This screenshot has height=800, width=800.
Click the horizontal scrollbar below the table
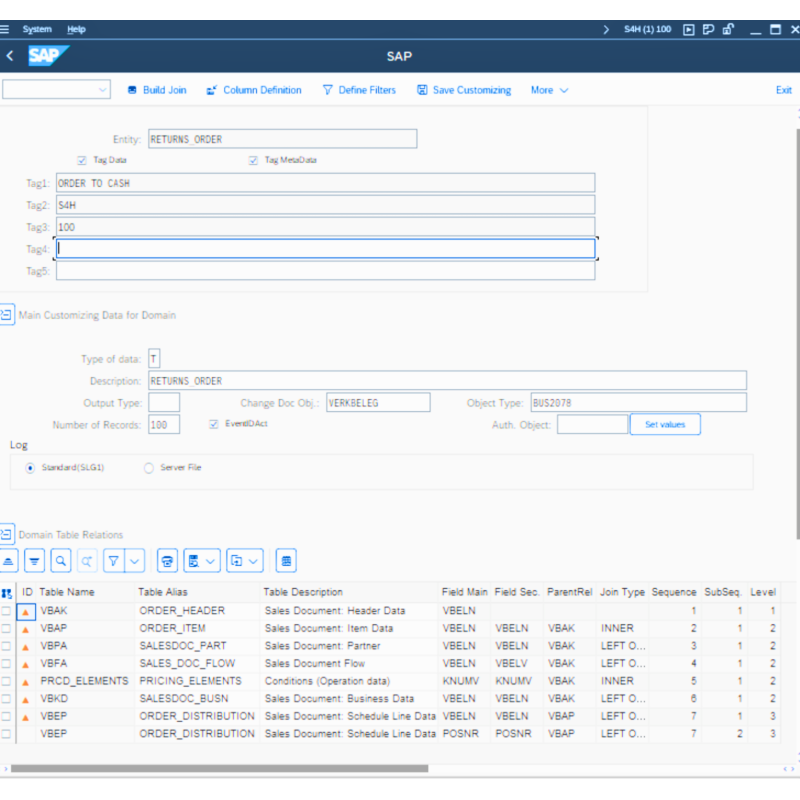tap(220, 768)
